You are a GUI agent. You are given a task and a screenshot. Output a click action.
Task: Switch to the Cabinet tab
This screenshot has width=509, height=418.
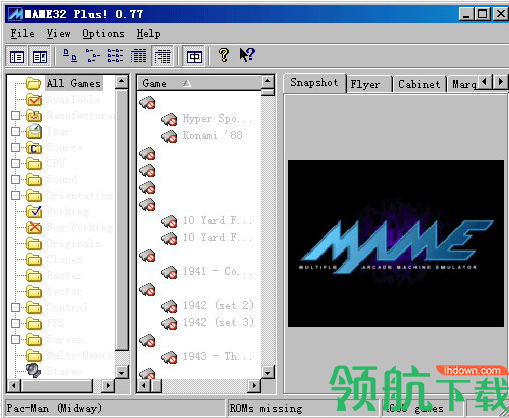[419, 84]
